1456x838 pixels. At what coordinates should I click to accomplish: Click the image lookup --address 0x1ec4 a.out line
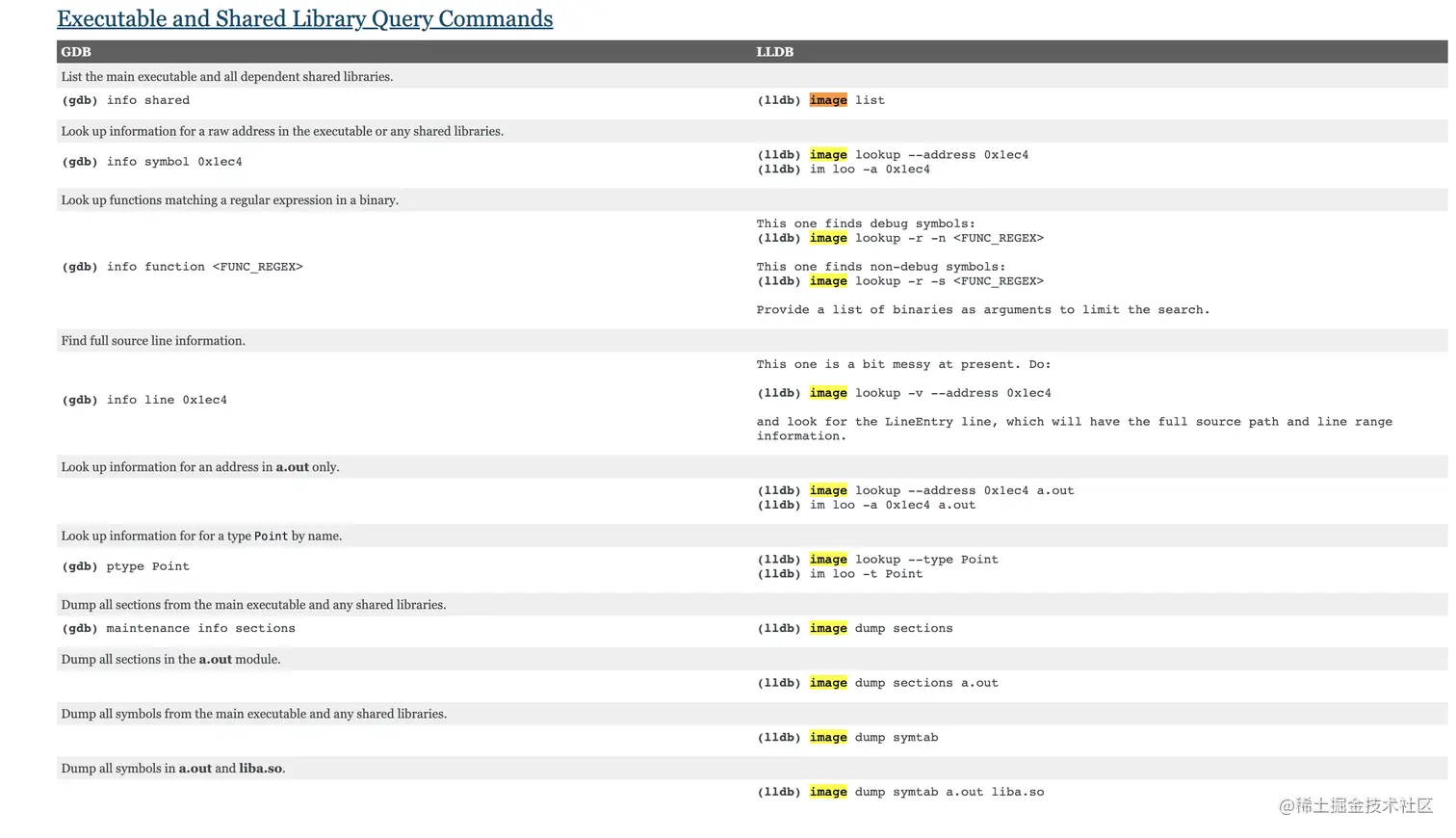pyautogui.click(x=916, y=490)
